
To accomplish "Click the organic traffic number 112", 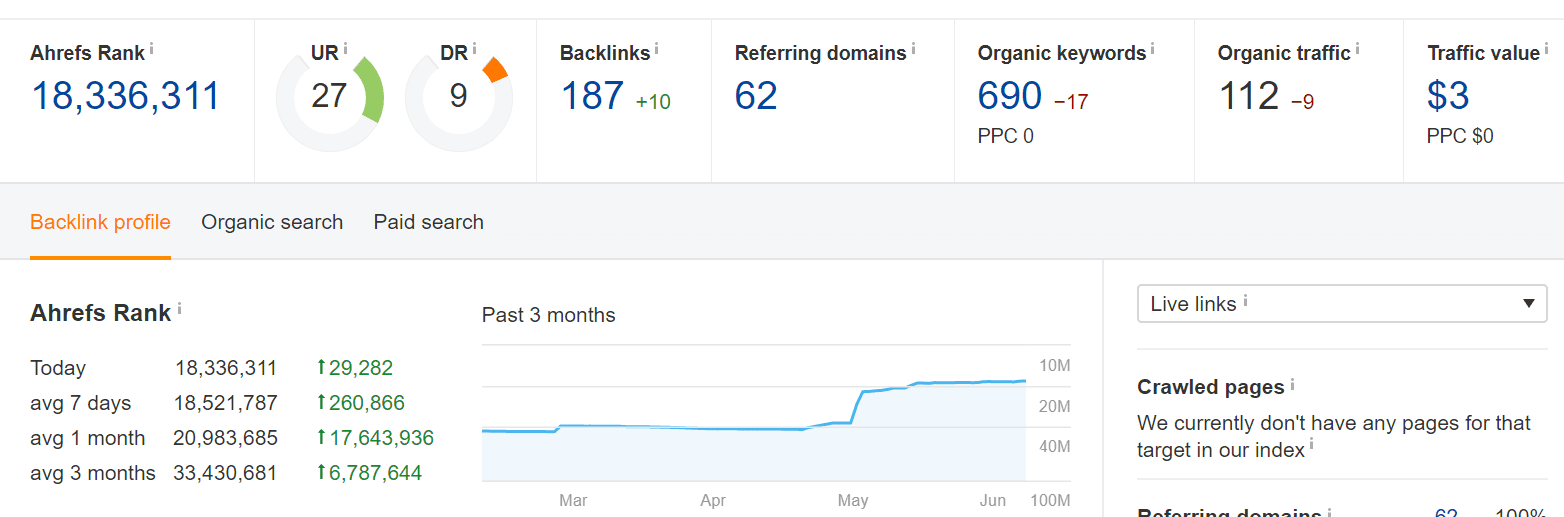I will (x=1249, y=96).
